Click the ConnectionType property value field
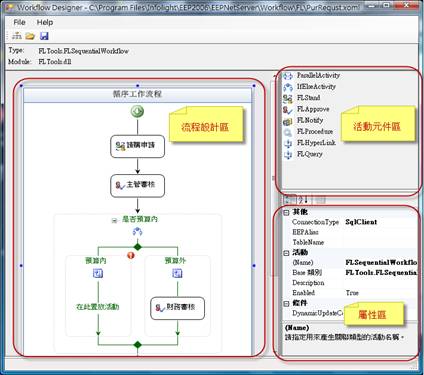This screenshot has width=424, height=375. [380, 222]
